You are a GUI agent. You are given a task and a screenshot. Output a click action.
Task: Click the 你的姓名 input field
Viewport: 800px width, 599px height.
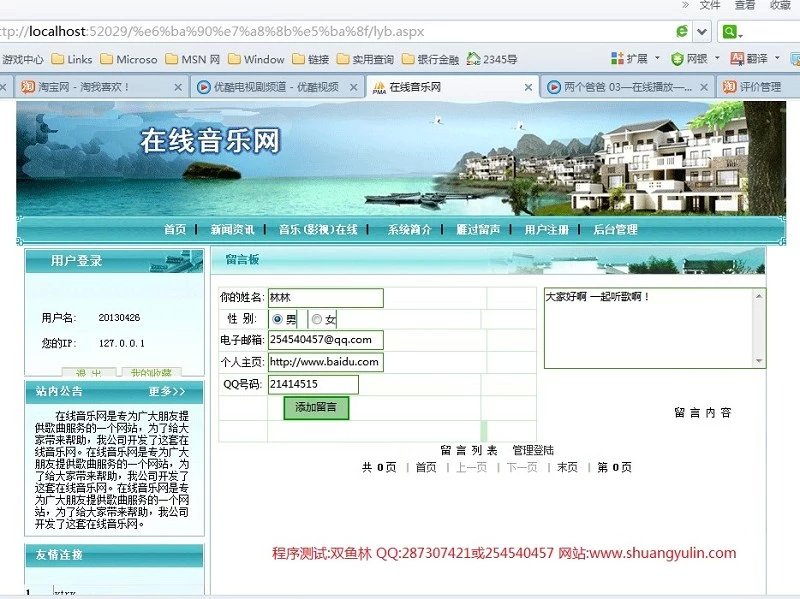tap(326, 298)
